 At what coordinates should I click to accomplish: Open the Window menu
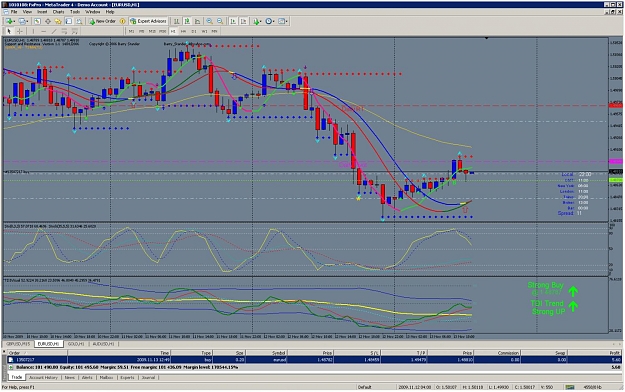[92, 12]
